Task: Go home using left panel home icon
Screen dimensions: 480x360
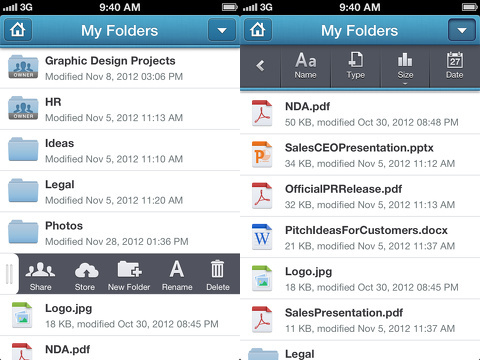Action: coord(18,30)
